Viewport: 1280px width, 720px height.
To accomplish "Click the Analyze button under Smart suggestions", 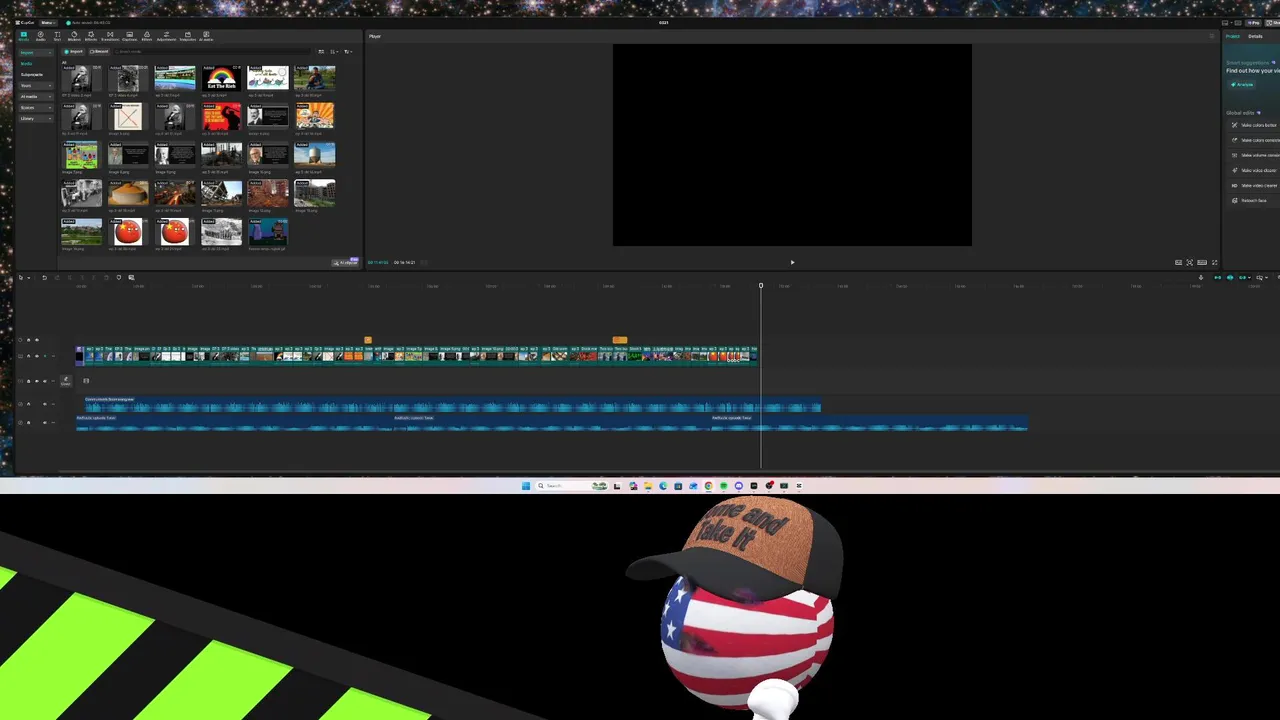I will click(x=1242, y=85).
